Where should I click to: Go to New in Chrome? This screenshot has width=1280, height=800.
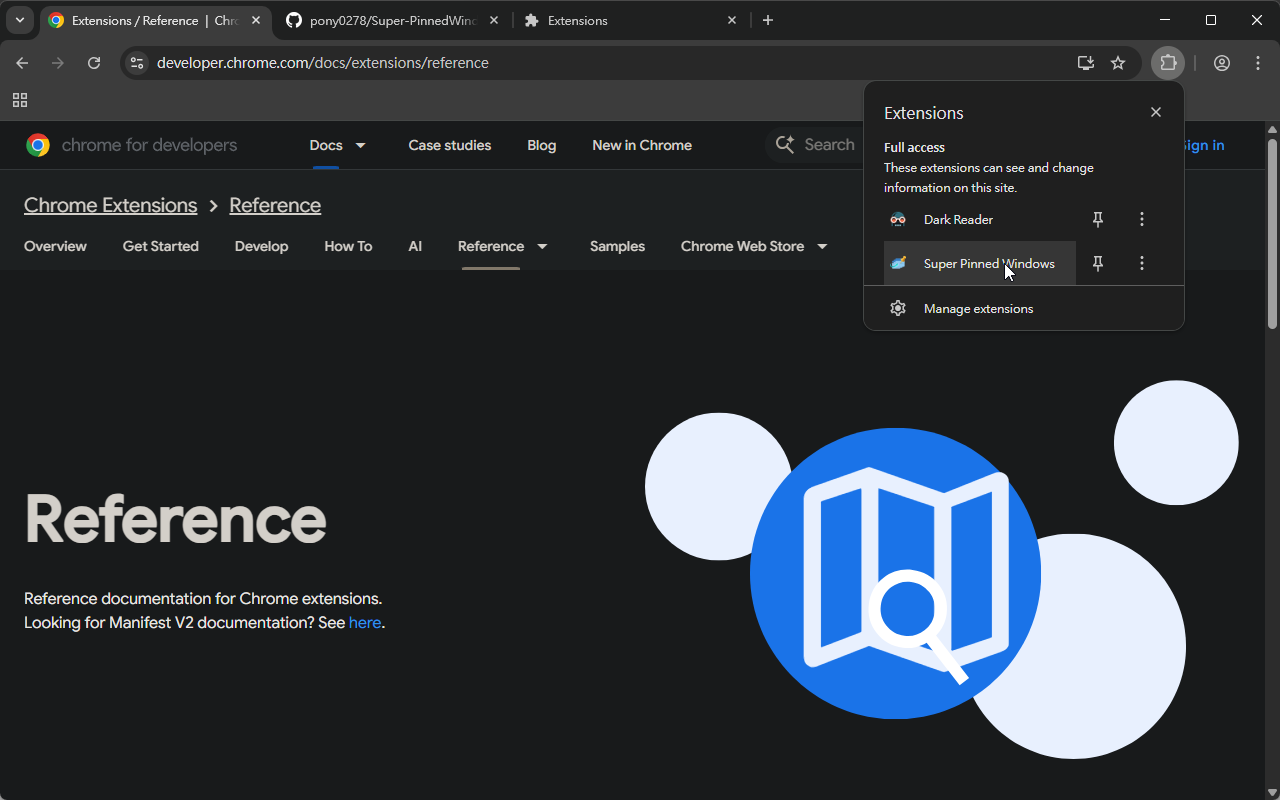click(642, 145)
